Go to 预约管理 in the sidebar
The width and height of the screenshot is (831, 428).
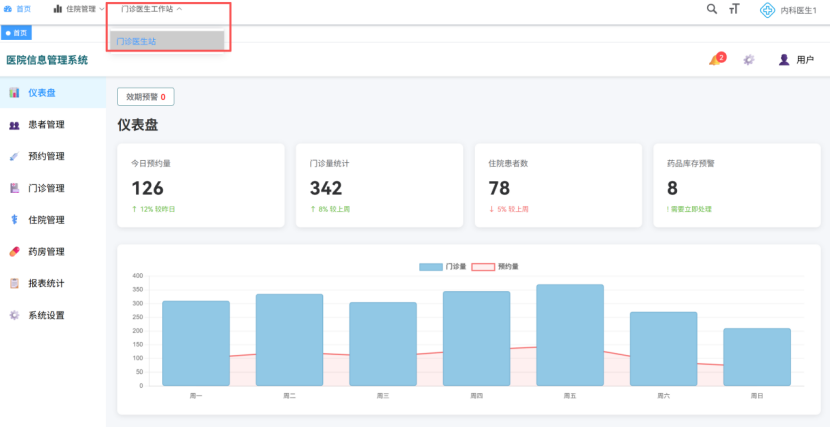pyautogui.click(x=46, y=157)
